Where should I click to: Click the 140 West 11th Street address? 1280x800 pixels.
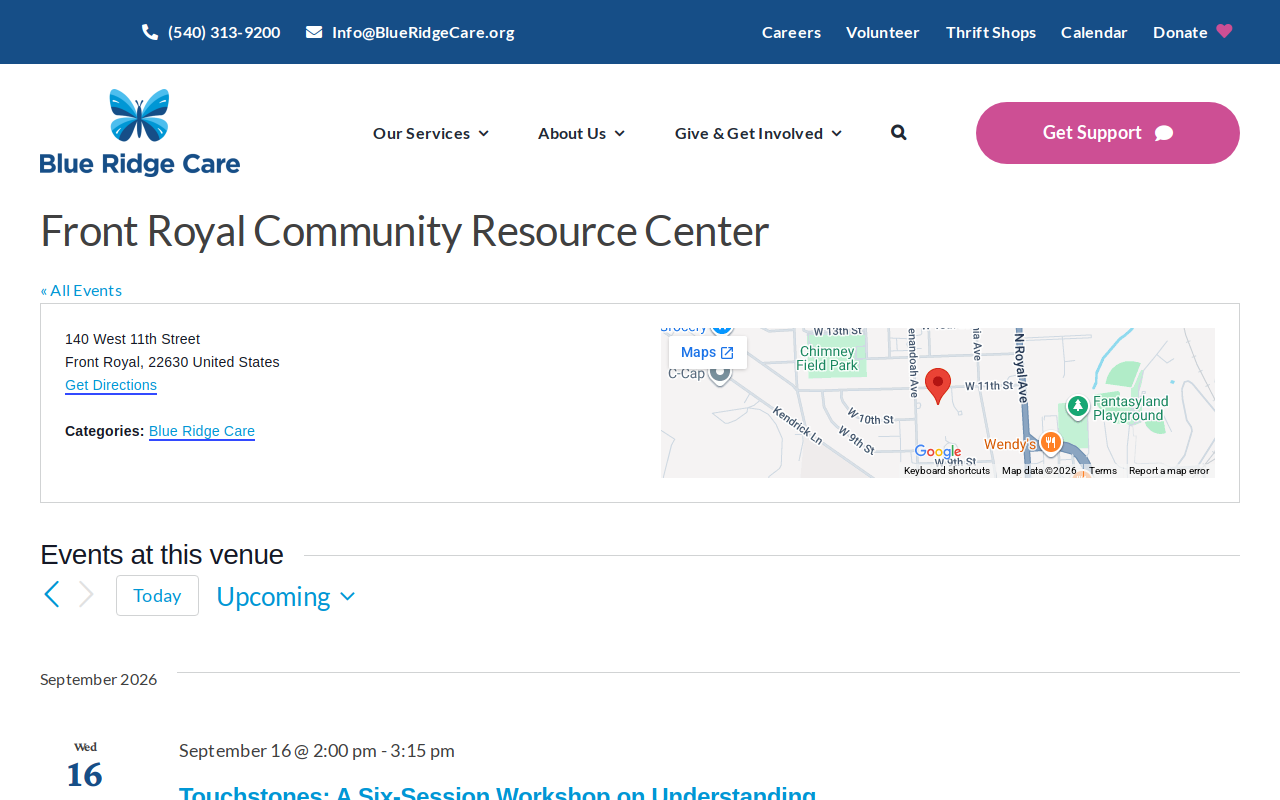pyautogui.click(x=133, y=339)
